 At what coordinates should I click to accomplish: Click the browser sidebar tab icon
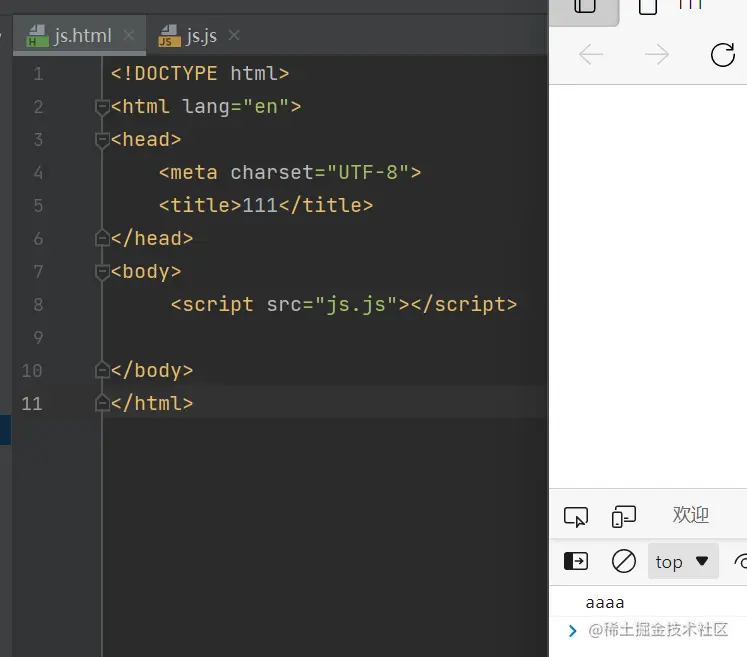[x=585, y=7]
